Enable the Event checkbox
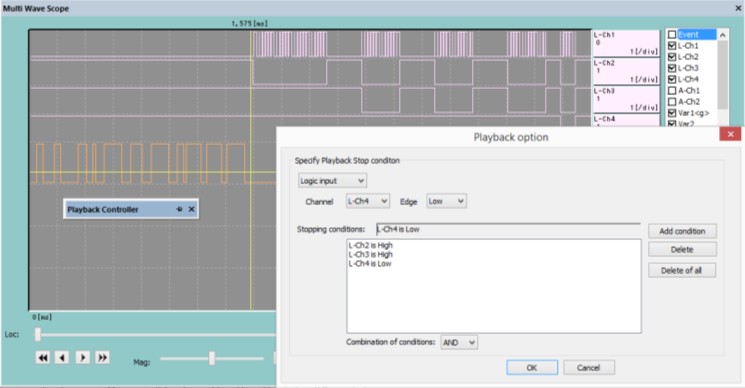 (672, 35)
